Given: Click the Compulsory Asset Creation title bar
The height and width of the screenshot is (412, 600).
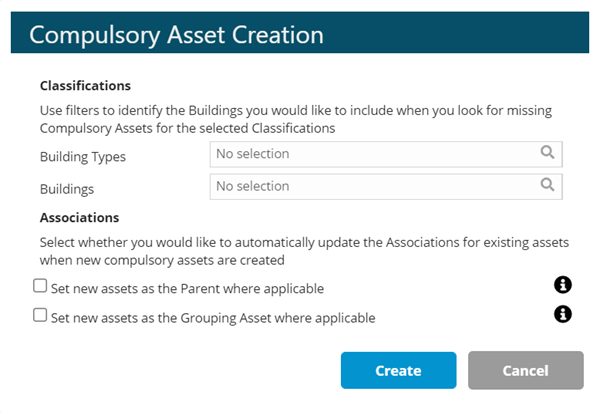Looking at the screenshot, I should coord(300,34).
